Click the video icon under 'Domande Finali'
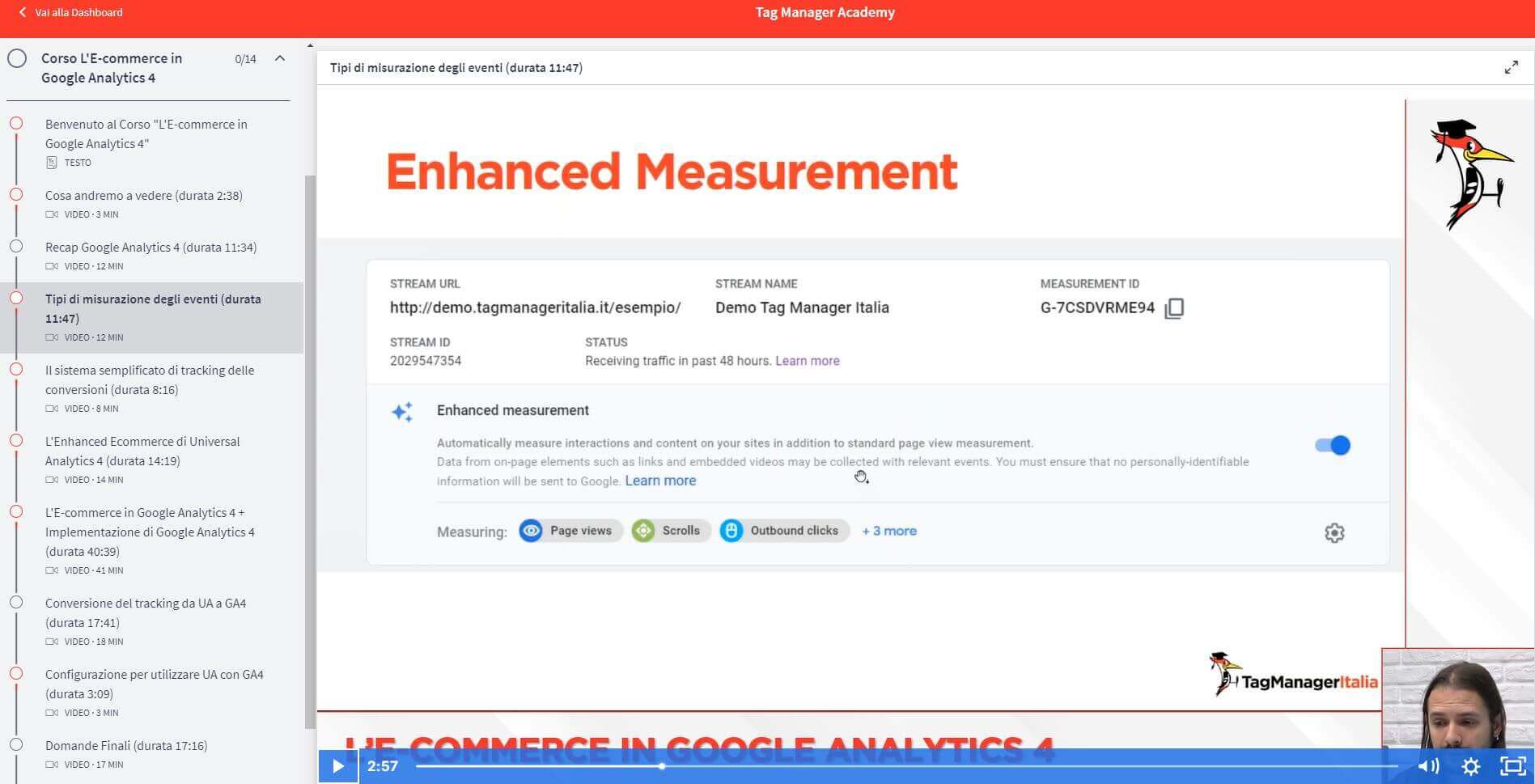Image resolution: width=1535 pixels, height=784 pixels. pyautogui.click(x=52, y=765)
